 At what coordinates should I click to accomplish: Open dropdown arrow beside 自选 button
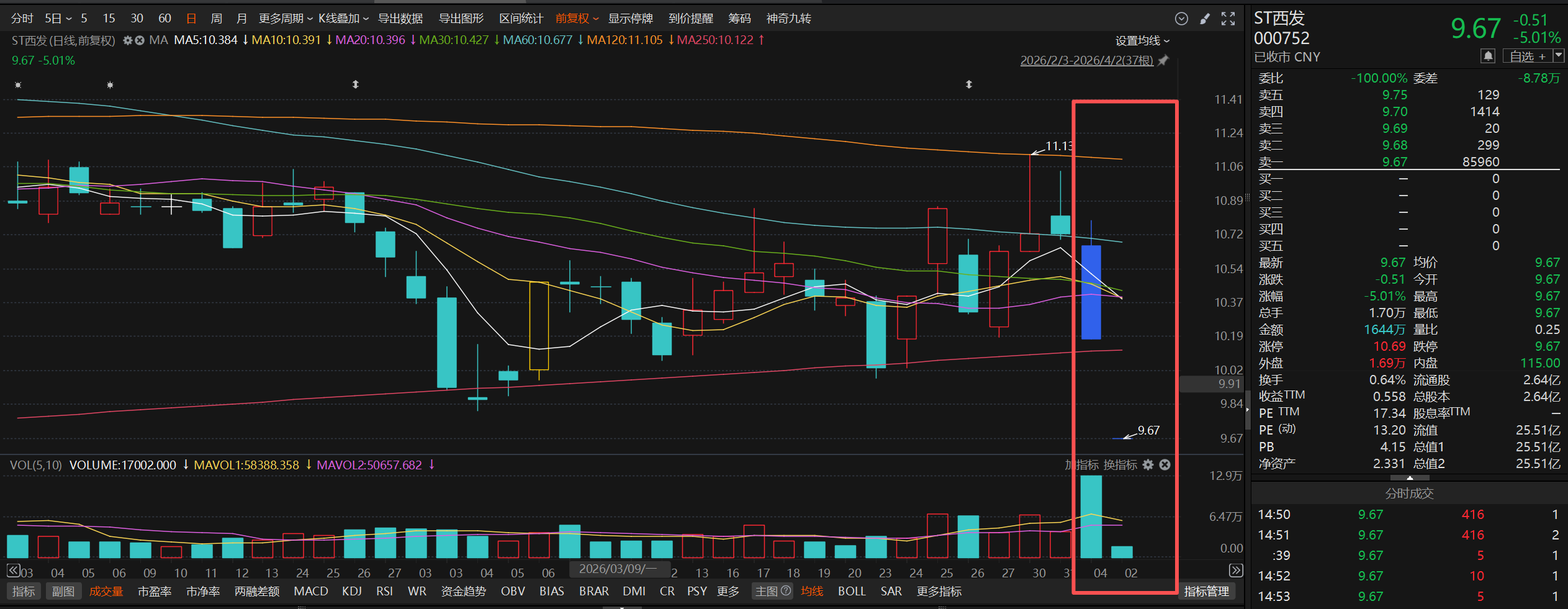coord(1558,56)
